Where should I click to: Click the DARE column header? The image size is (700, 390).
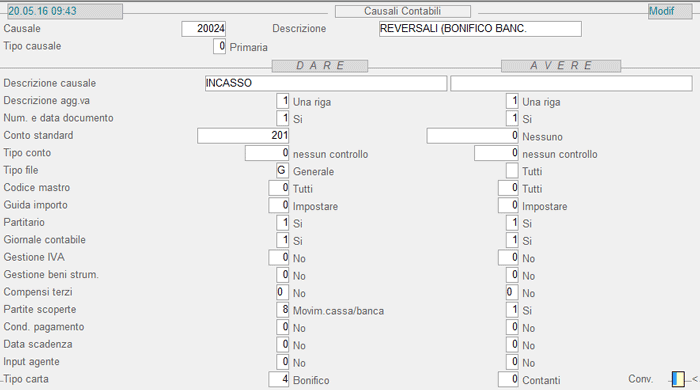click(x=320, y=66)
